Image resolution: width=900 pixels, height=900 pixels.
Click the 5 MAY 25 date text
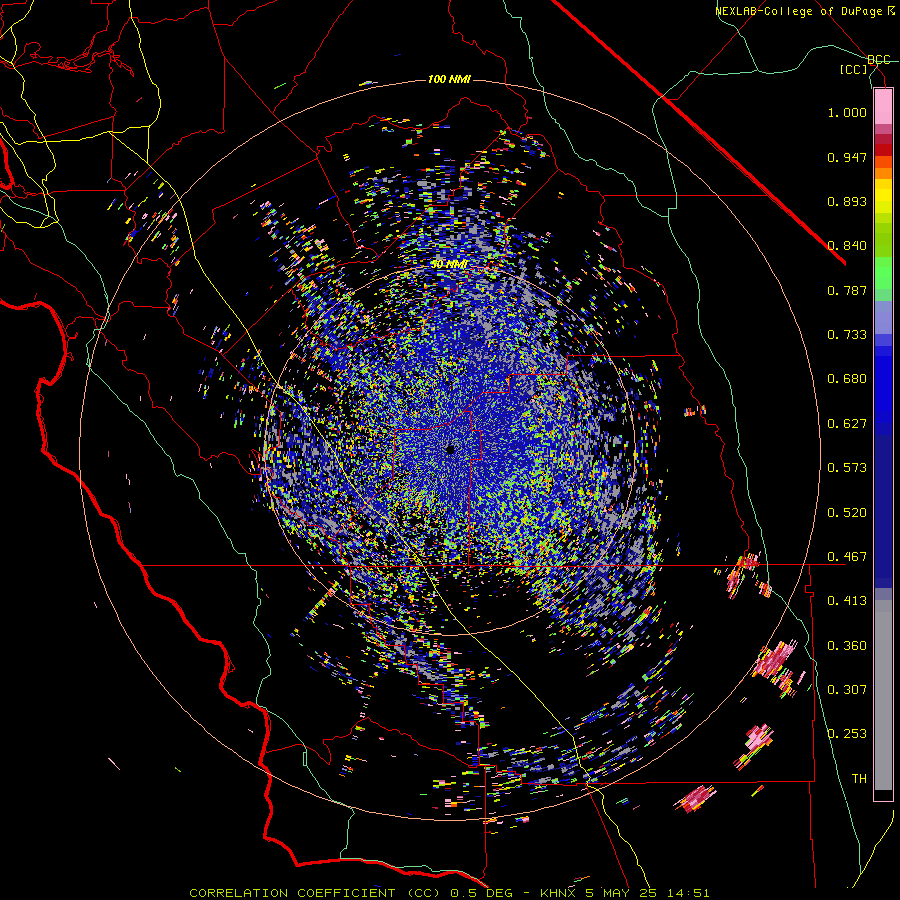pyautogui.click(x=623, y=893)
